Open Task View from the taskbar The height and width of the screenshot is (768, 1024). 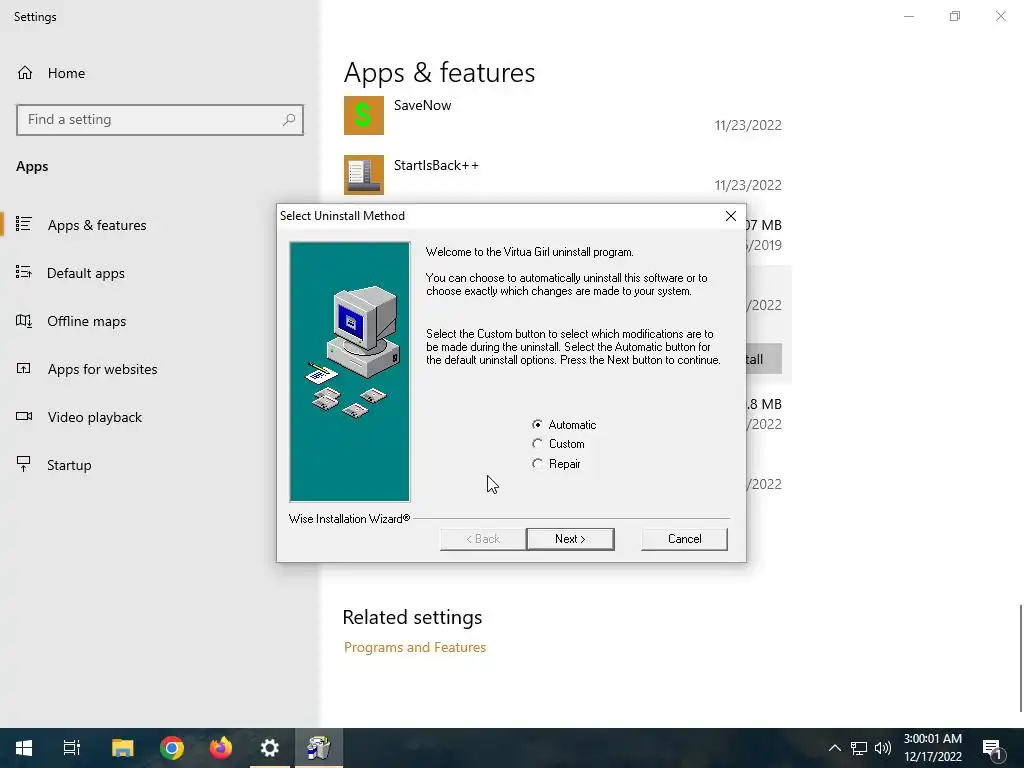[x=72, y=748]
